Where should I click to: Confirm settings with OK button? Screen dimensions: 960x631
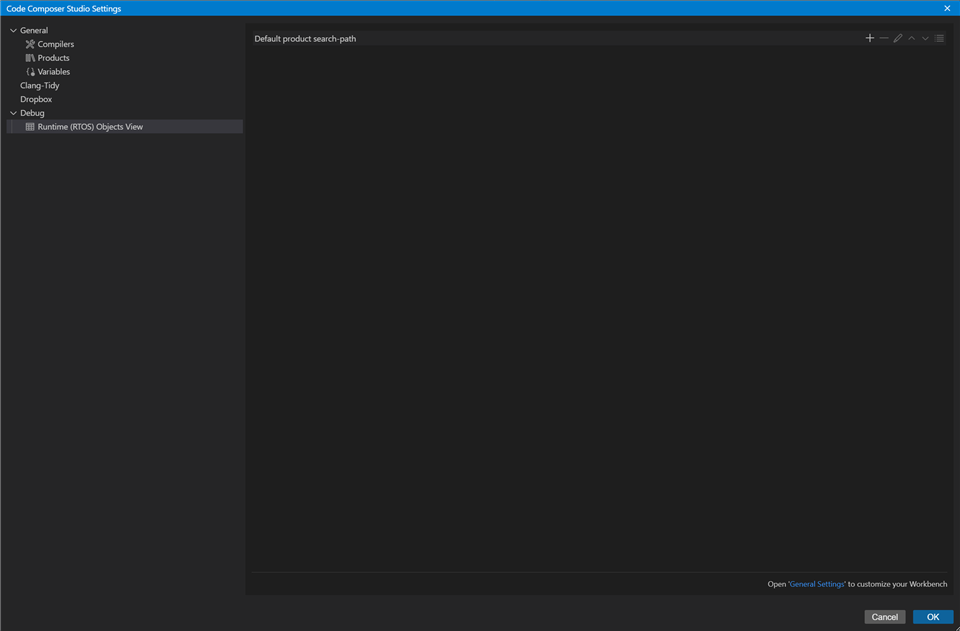[933, 617]
